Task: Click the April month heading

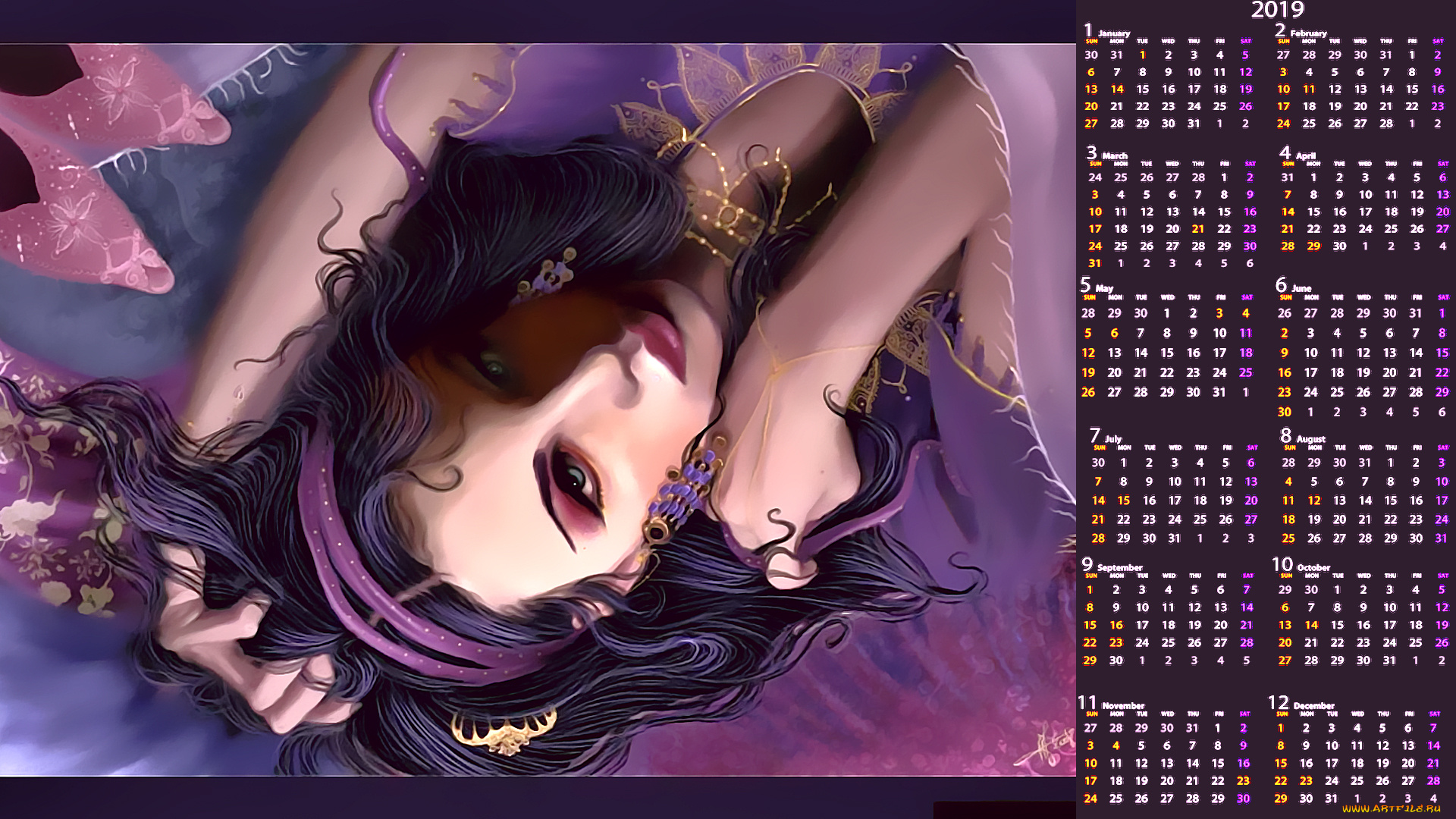Action: [x=1305, y=155]
